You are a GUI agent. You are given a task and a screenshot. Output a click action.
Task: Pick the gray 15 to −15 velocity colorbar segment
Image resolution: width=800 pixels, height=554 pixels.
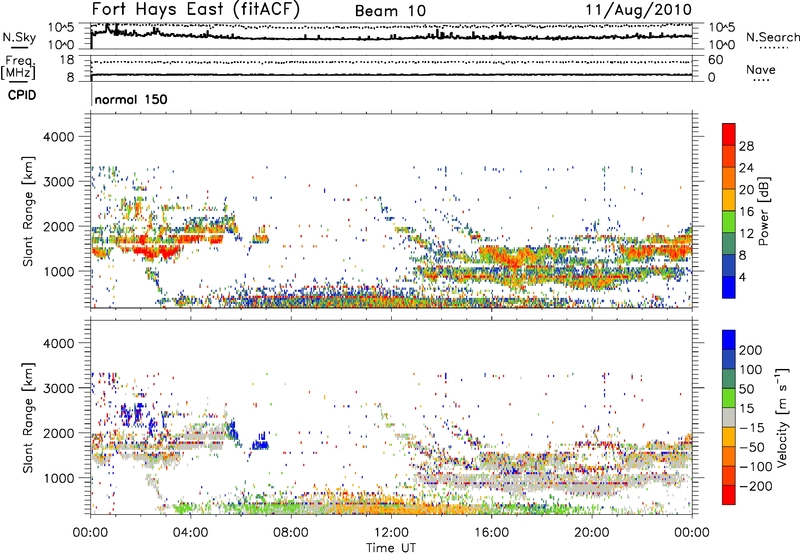point(729,418)
